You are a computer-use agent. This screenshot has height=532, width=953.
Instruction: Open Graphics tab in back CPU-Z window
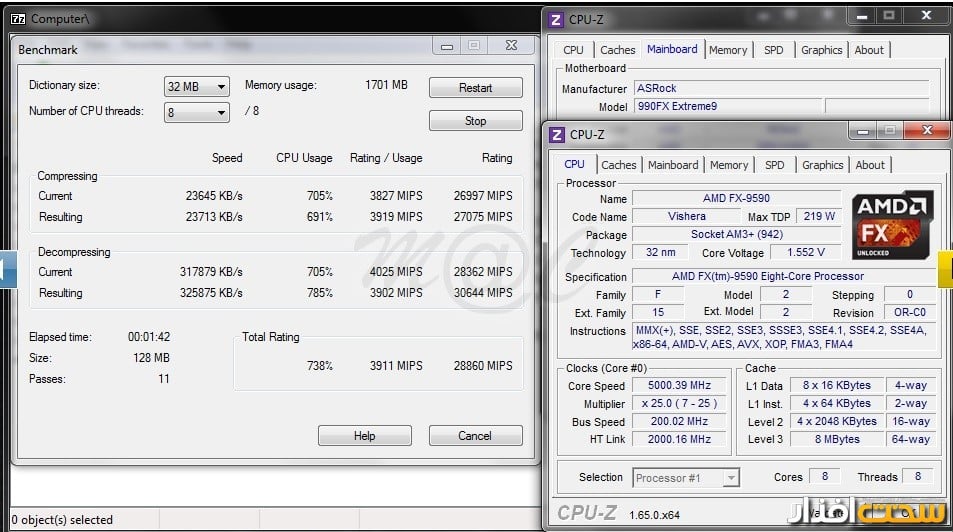point(821,50)
